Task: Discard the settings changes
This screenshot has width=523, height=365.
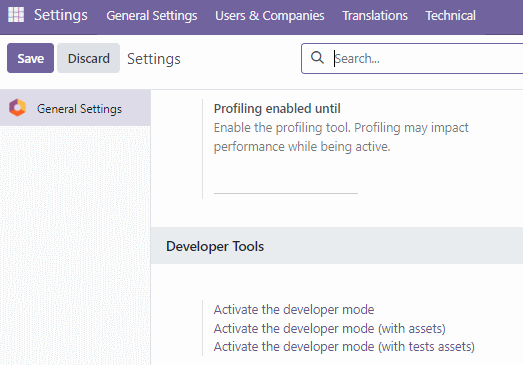Action: pos(88,58)
